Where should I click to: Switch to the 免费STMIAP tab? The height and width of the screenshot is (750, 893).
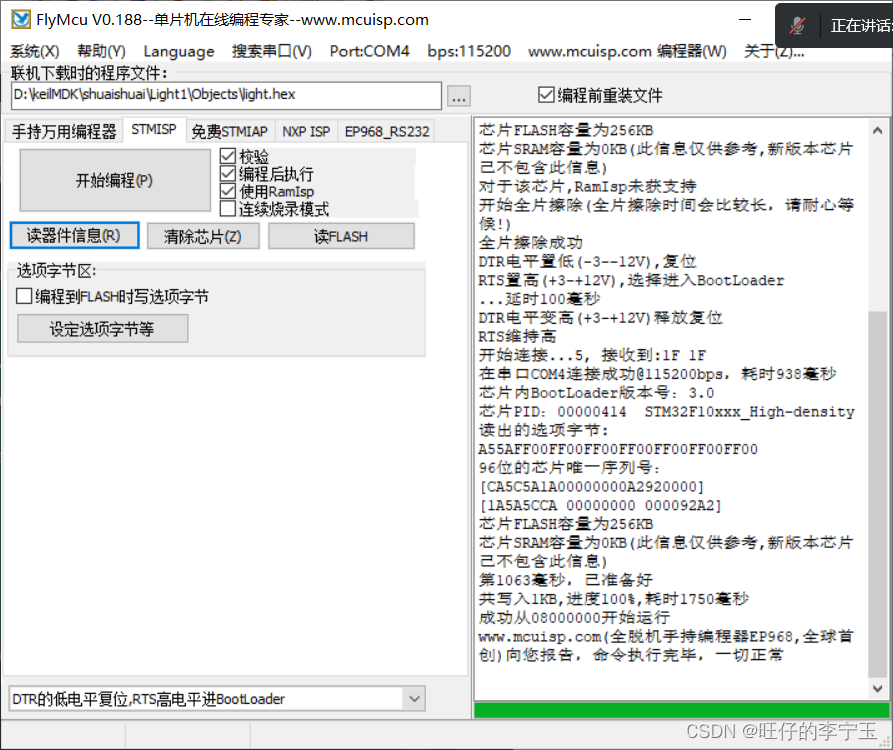[x=230, y=130]
